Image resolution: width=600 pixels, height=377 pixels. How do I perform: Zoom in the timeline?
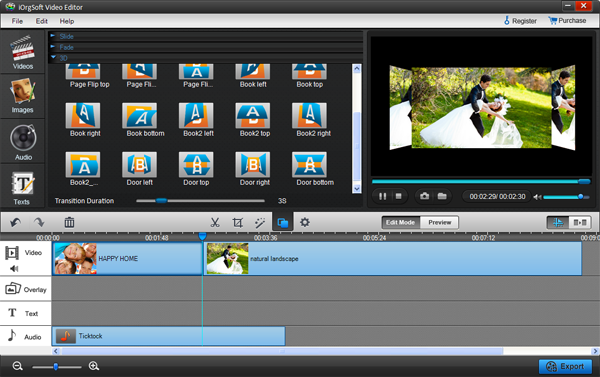(94, 366)
